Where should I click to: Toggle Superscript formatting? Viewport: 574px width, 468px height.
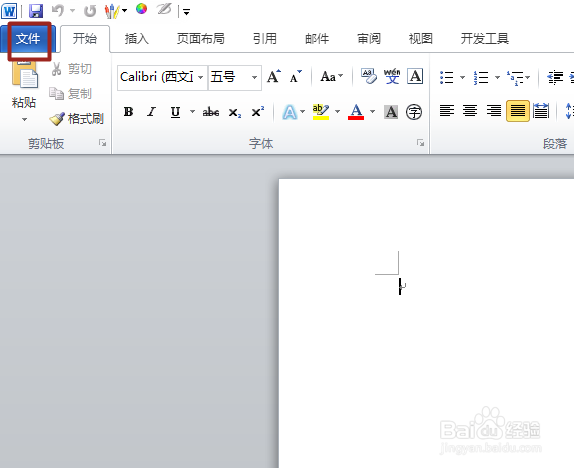(258, 112)
